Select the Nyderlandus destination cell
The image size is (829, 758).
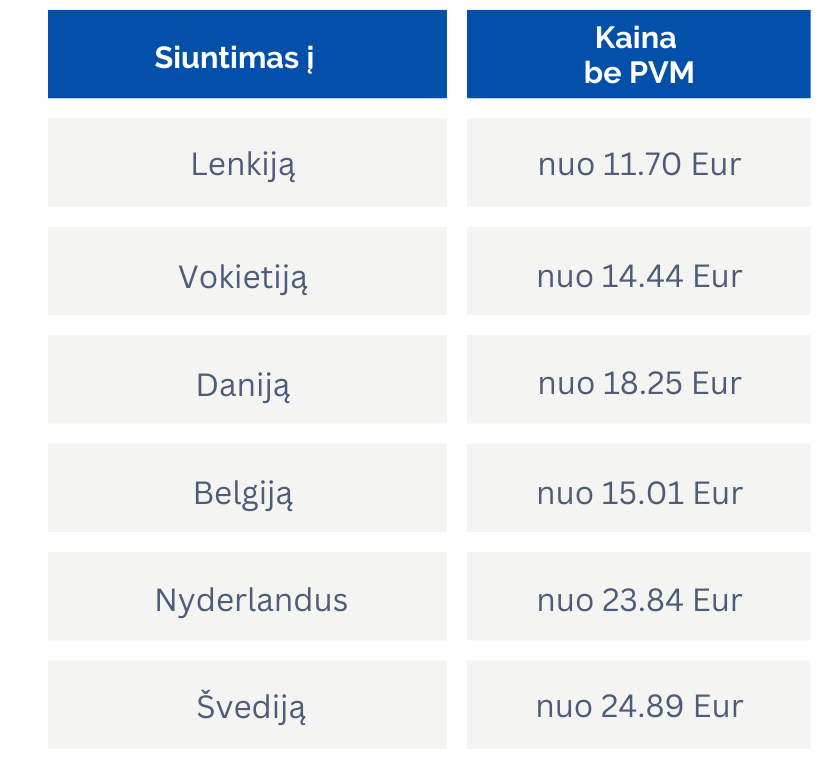coord(247,596)
